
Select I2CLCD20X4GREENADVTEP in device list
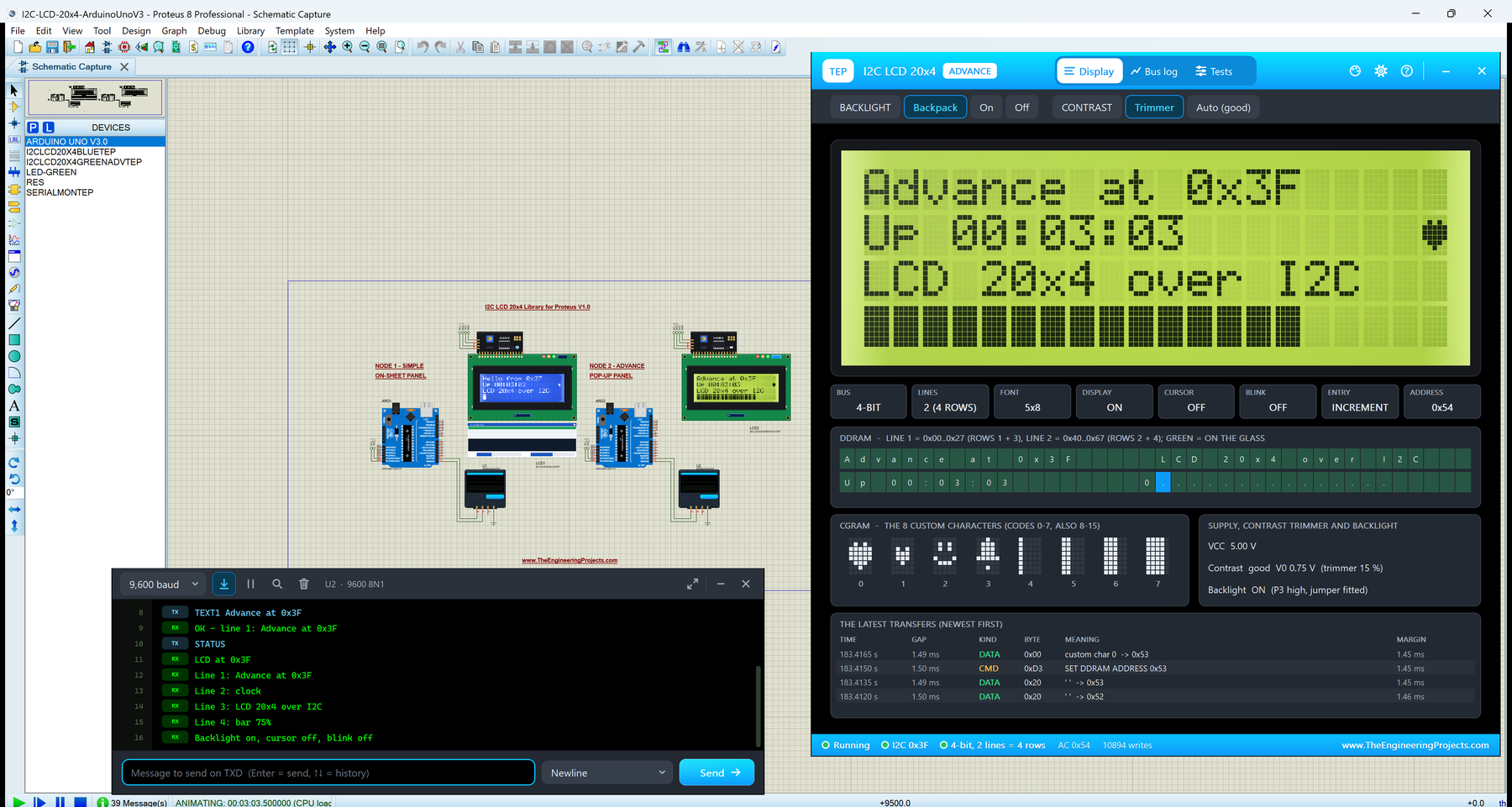coord(84,162)
